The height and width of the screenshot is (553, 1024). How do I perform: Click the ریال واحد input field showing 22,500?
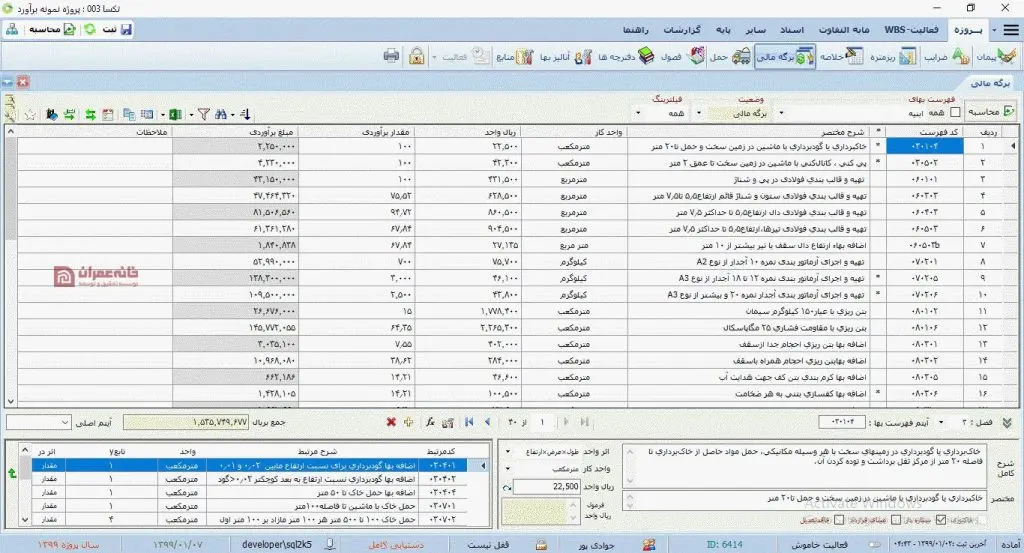(x=547, y=486)
